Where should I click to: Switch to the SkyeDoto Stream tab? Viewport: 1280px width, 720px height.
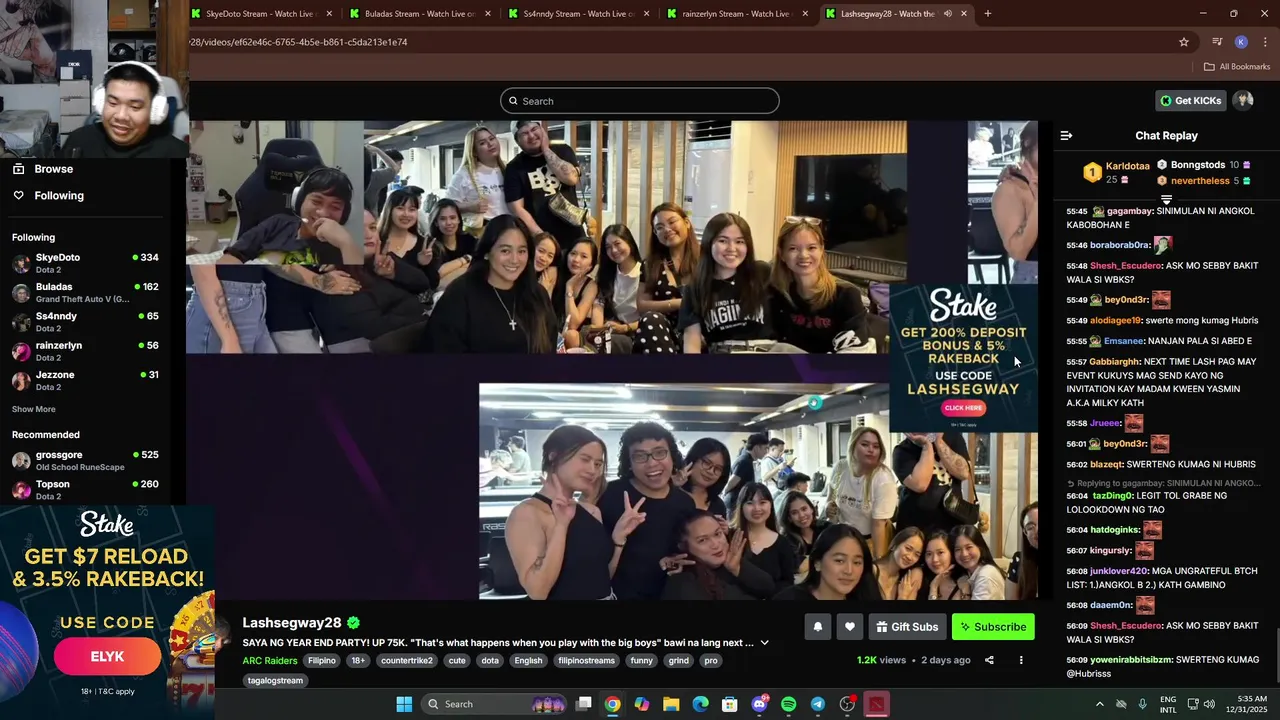[x=260, y=14]
